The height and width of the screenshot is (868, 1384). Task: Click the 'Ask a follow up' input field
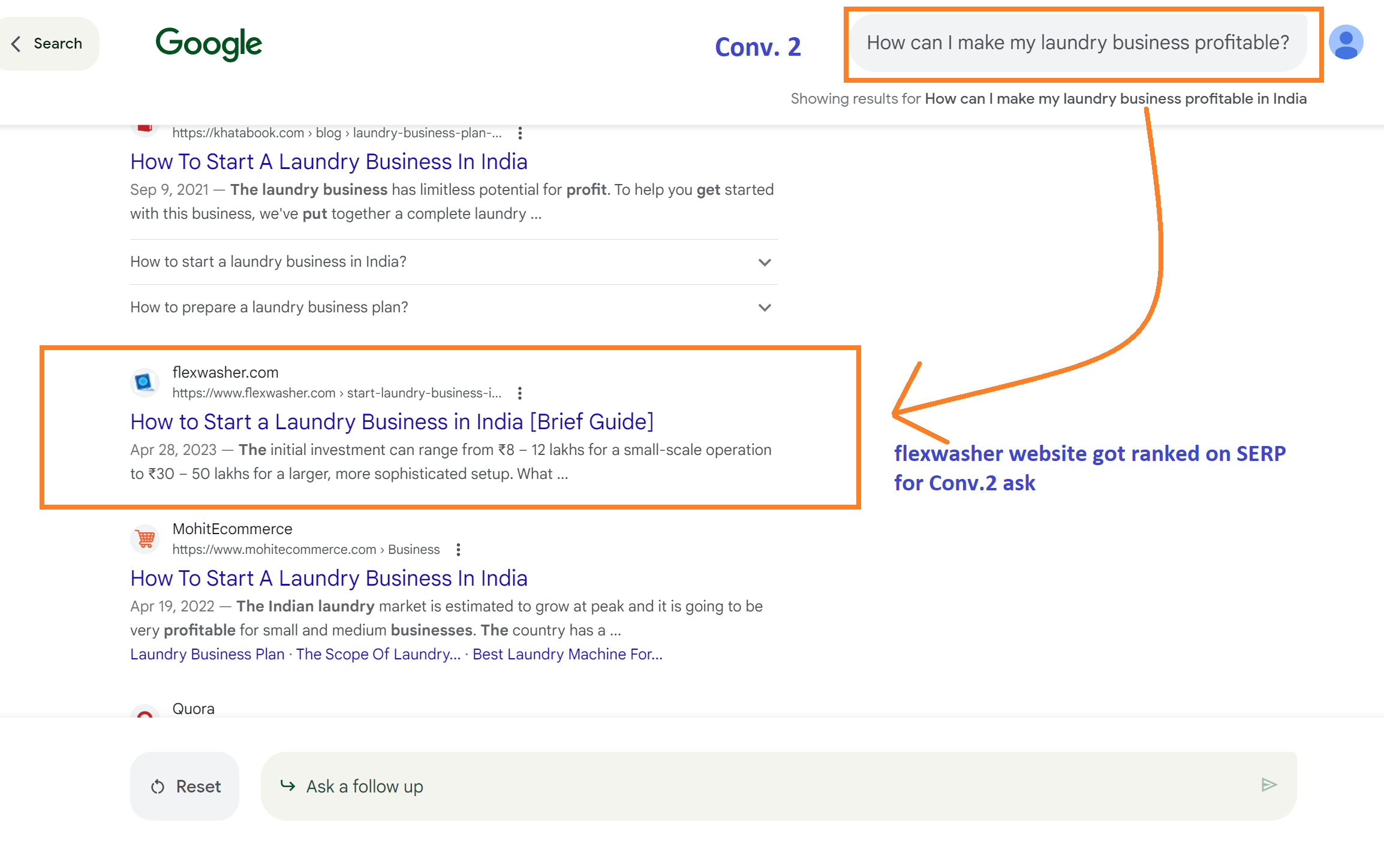(x=762, y=786)
